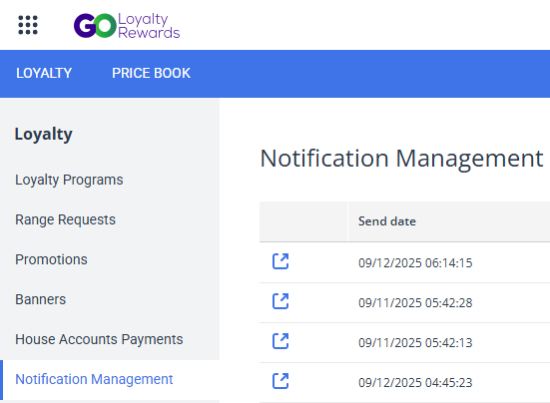Image resolution: width=550 pixels, height=403 pixels.
Task: Open notification sent 09/11/2025 05:42:28 via its icon
Action: (281, 302)
